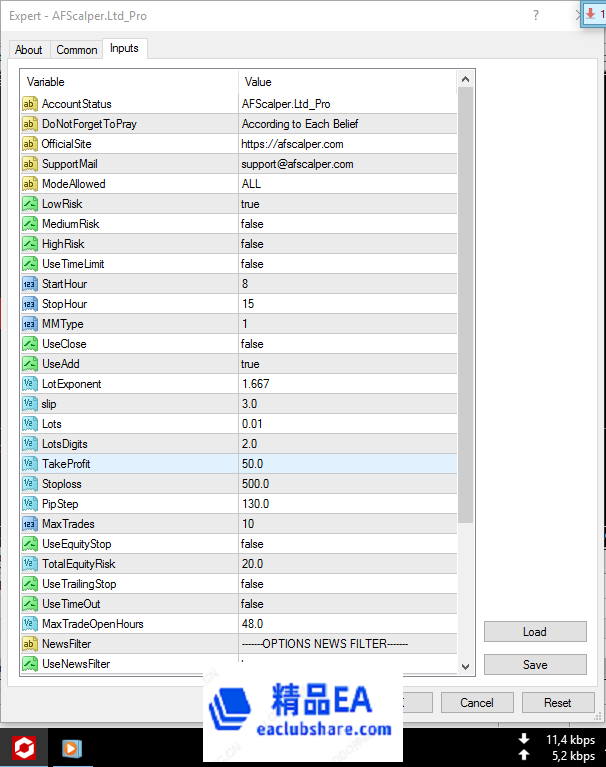This screenshot has width=606, height=767.
Task: Switch to the Common tab
Action: coord(77,50)
